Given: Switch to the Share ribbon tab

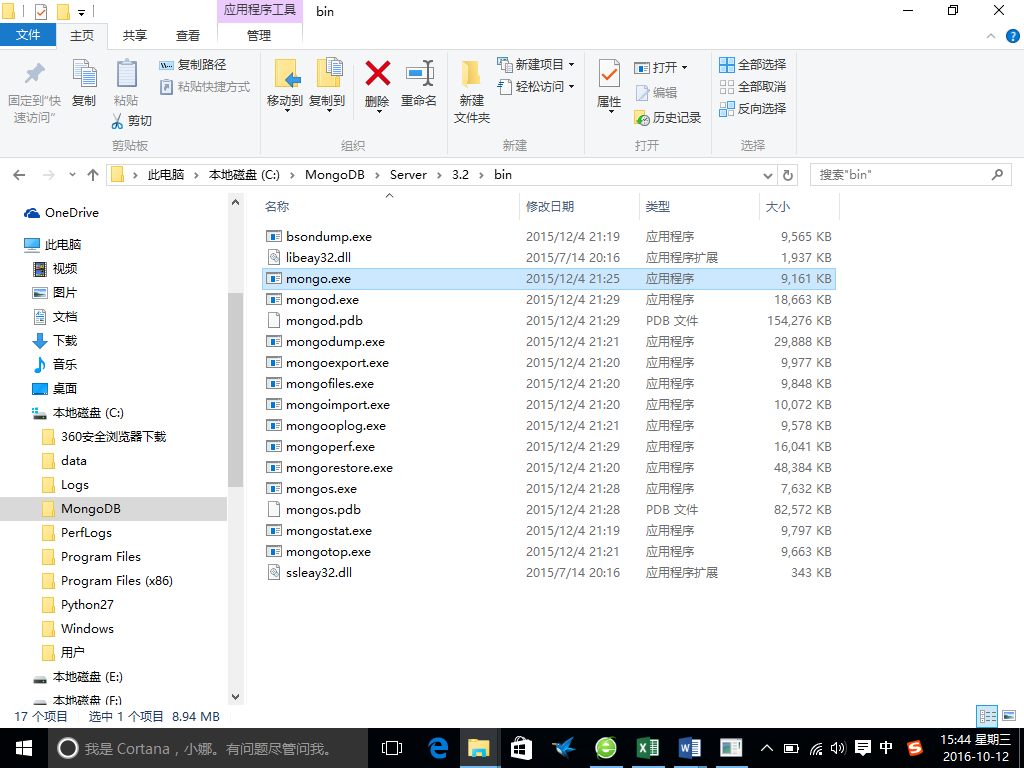Looking at the screenshot, I should (x=135, y=36).
